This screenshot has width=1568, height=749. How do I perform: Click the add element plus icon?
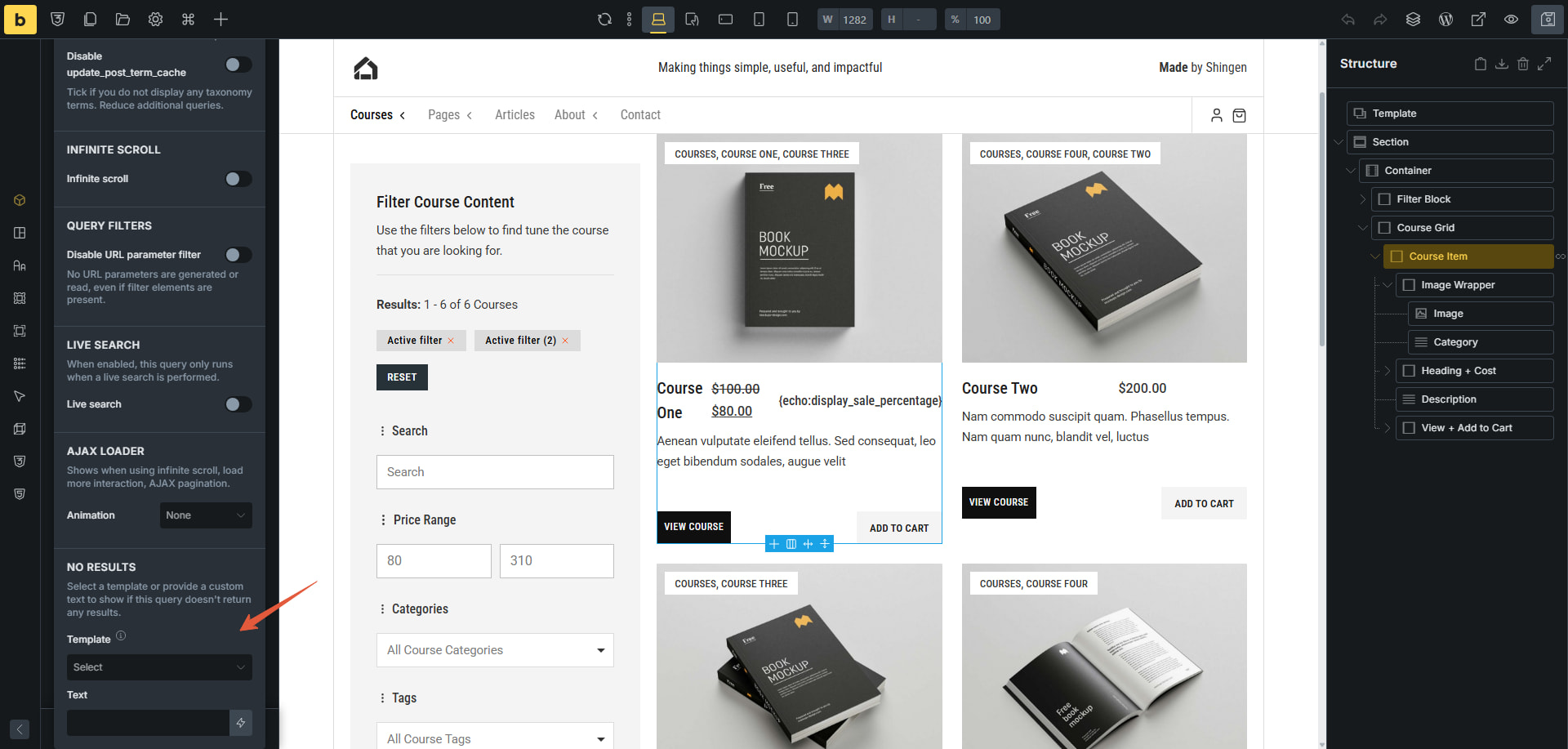tap(220, 20)
